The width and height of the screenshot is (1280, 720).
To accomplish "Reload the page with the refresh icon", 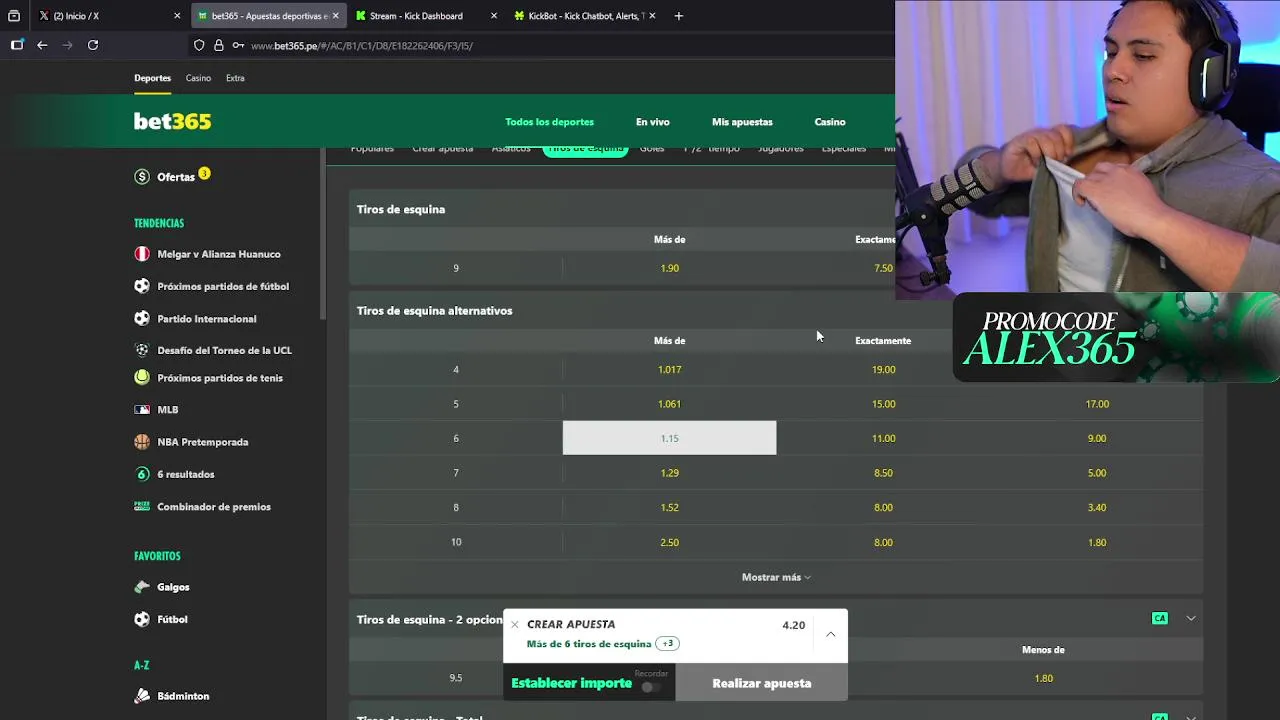I will (93, 45).
